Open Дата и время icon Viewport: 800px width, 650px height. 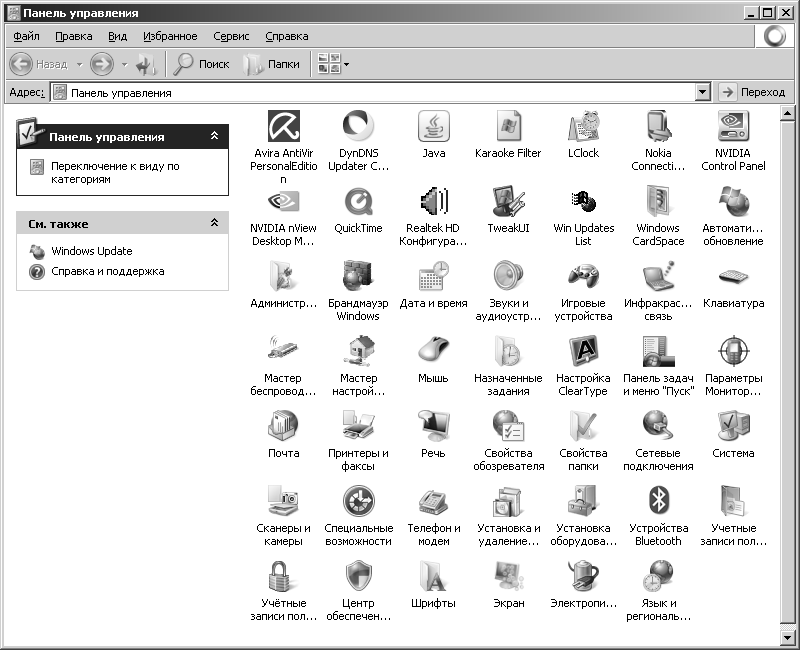(433, 276)
